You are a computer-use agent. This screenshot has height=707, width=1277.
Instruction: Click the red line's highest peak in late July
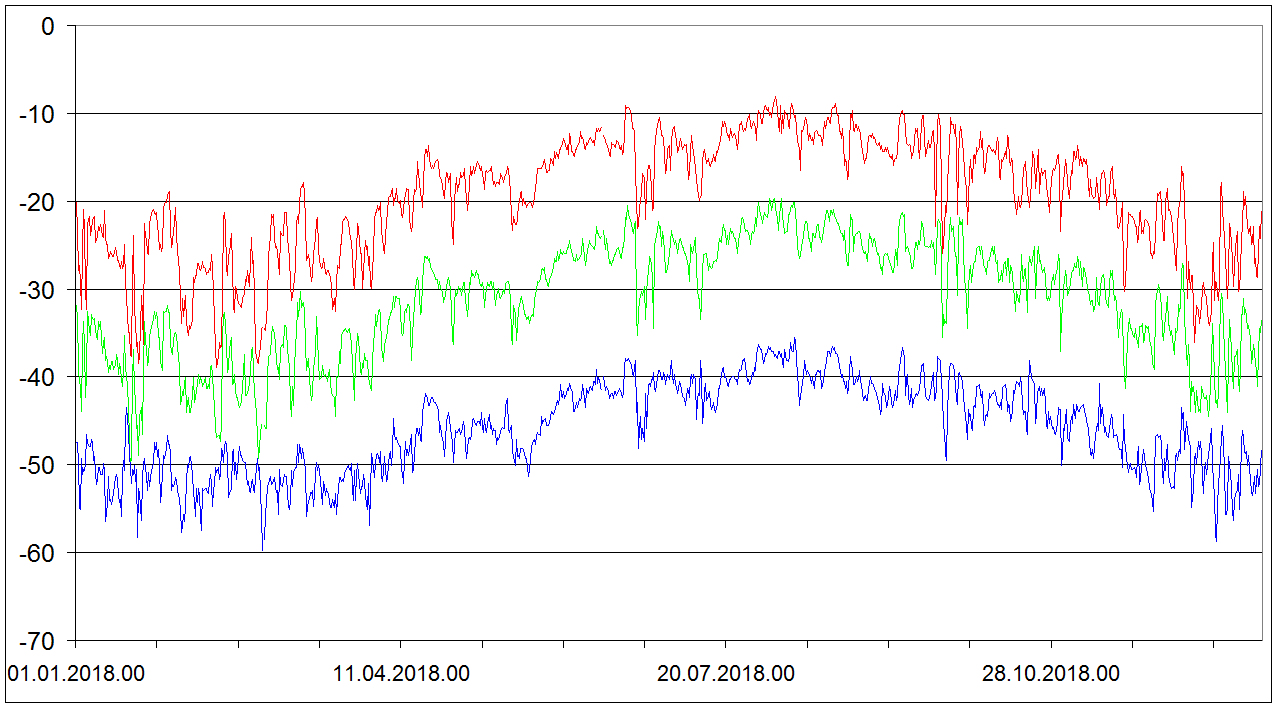click(775, 98)
